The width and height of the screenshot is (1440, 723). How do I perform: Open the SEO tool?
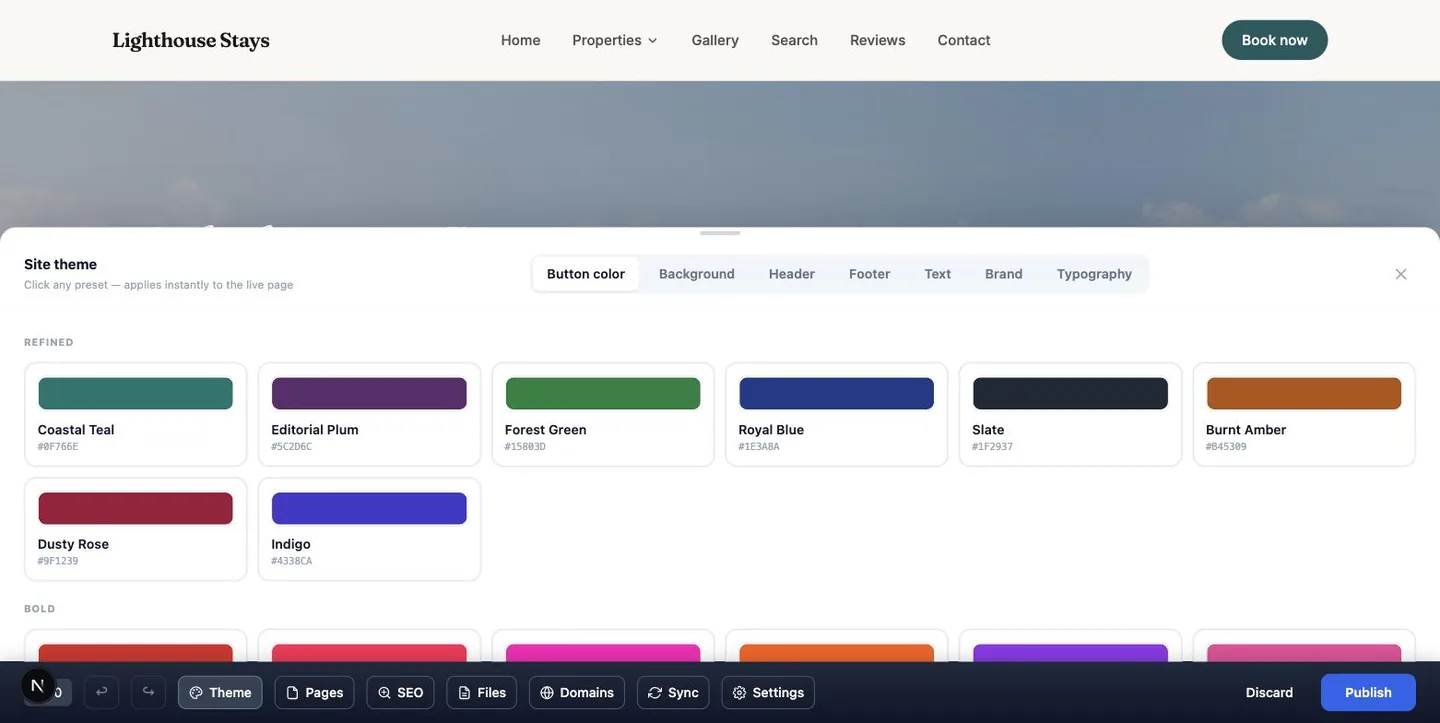tap(400, 692)
